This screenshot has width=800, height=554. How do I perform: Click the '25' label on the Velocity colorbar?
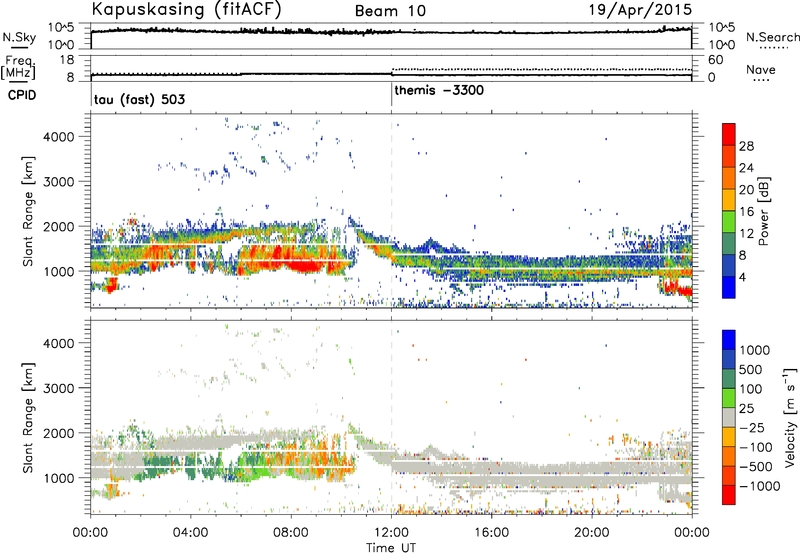(x=747, y=409)
